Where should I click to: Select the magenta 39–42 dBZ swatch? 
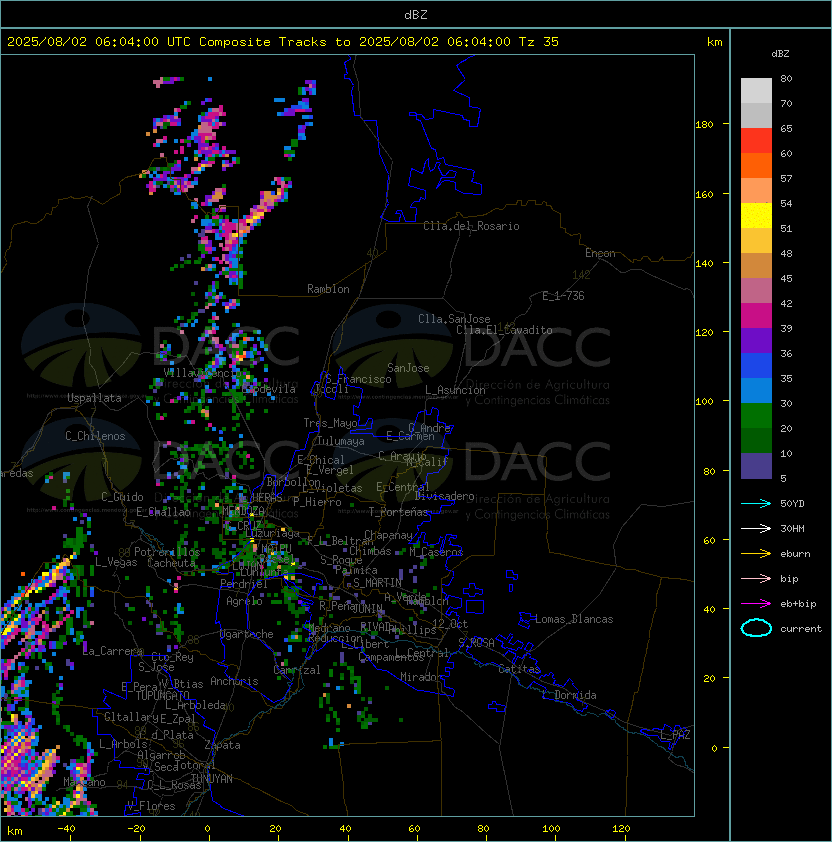pyautogui.click(x=756, y=316)
